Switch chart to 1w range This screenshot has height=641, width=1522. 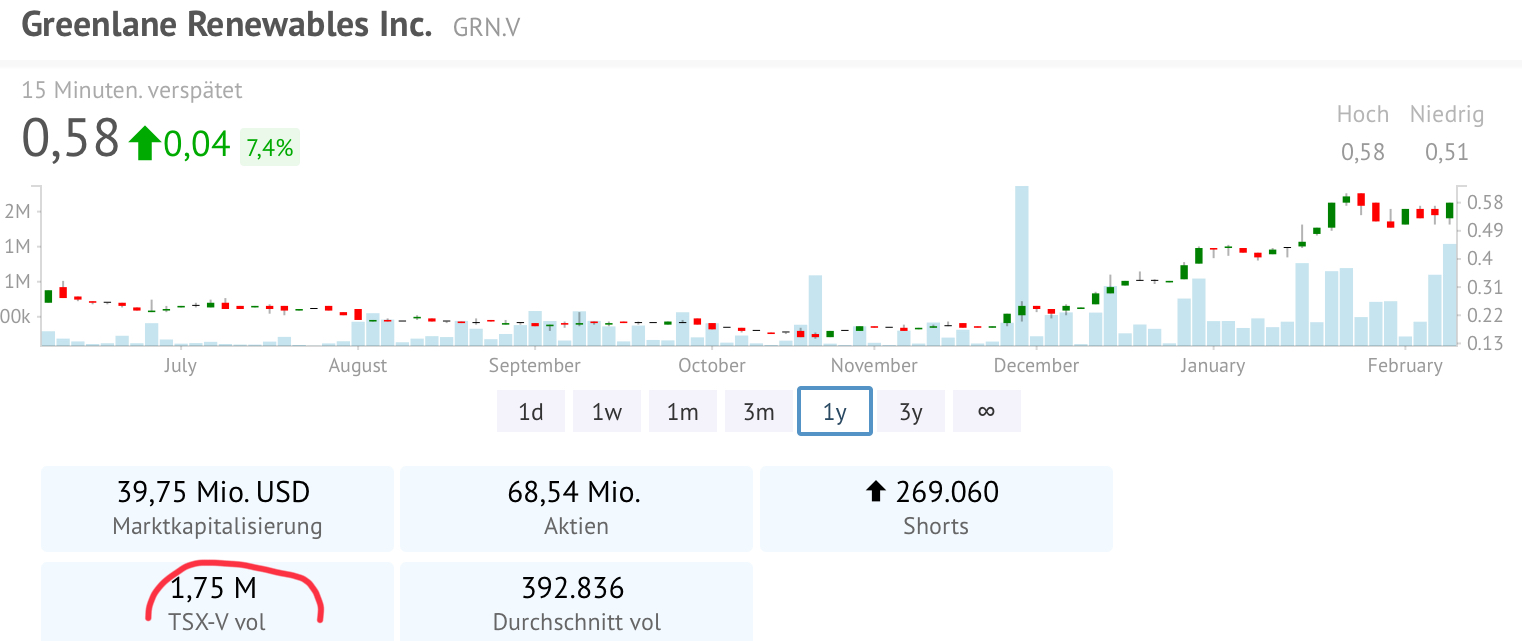pyautogui.click(x=607, y=411)
